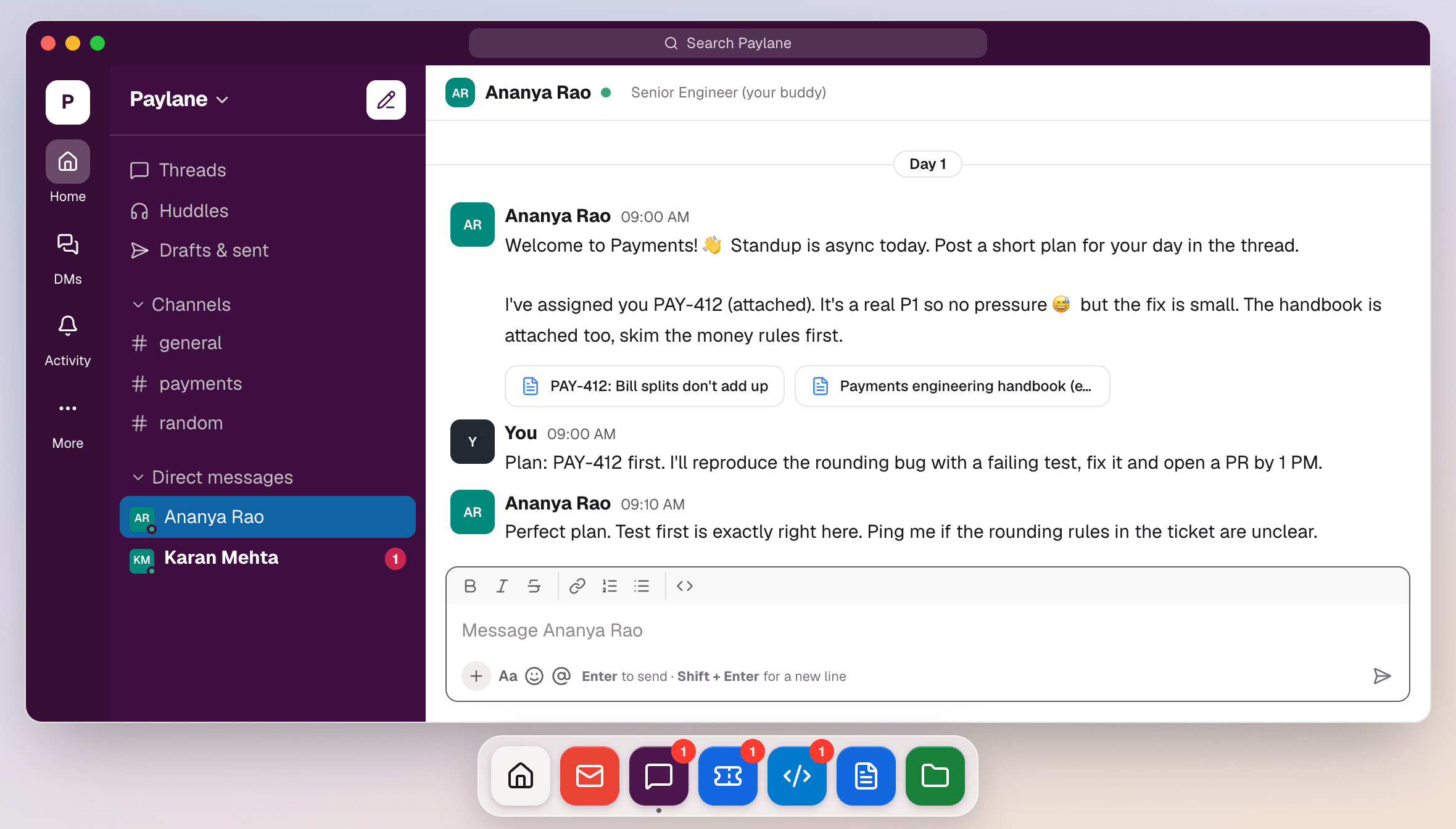The image size is (1456, 829).
Task: Toggle strikethrough formatting in composer
Action: tap(534, 586)
